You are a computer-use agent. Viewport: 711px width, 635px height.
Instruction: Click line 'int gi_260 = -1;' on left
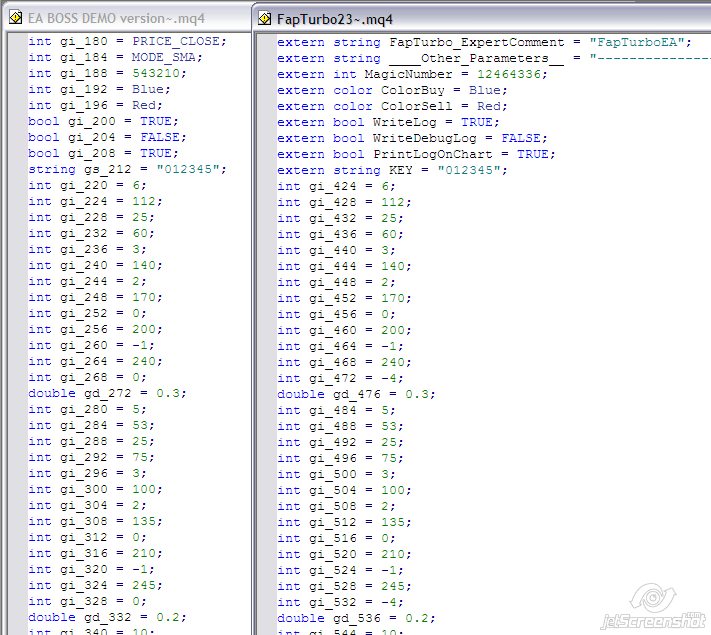91,345
